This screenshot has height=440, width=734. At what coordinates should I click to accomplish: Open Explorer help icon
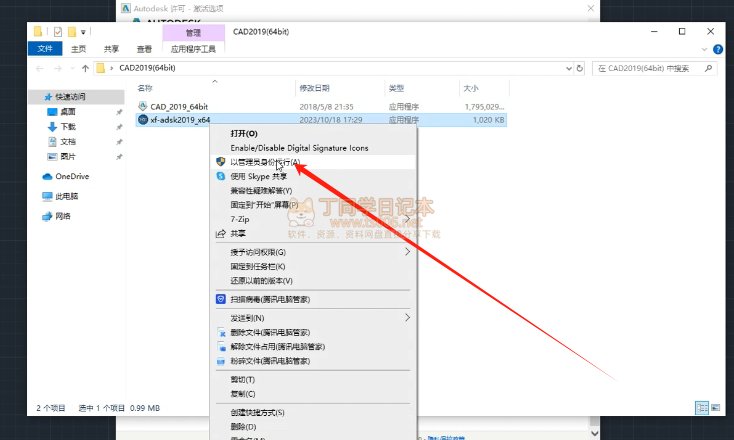[x=718, y=49]
